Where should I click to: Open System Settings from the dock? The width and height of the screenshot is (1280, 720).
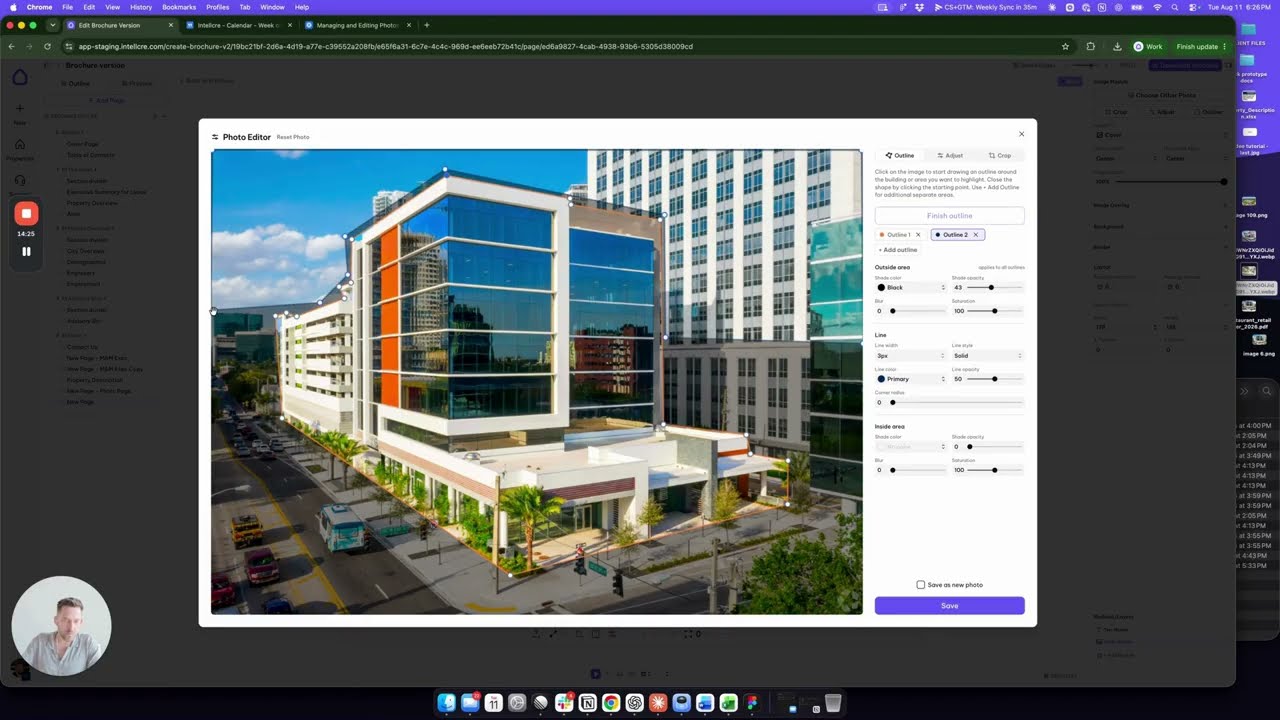(517, 703)
